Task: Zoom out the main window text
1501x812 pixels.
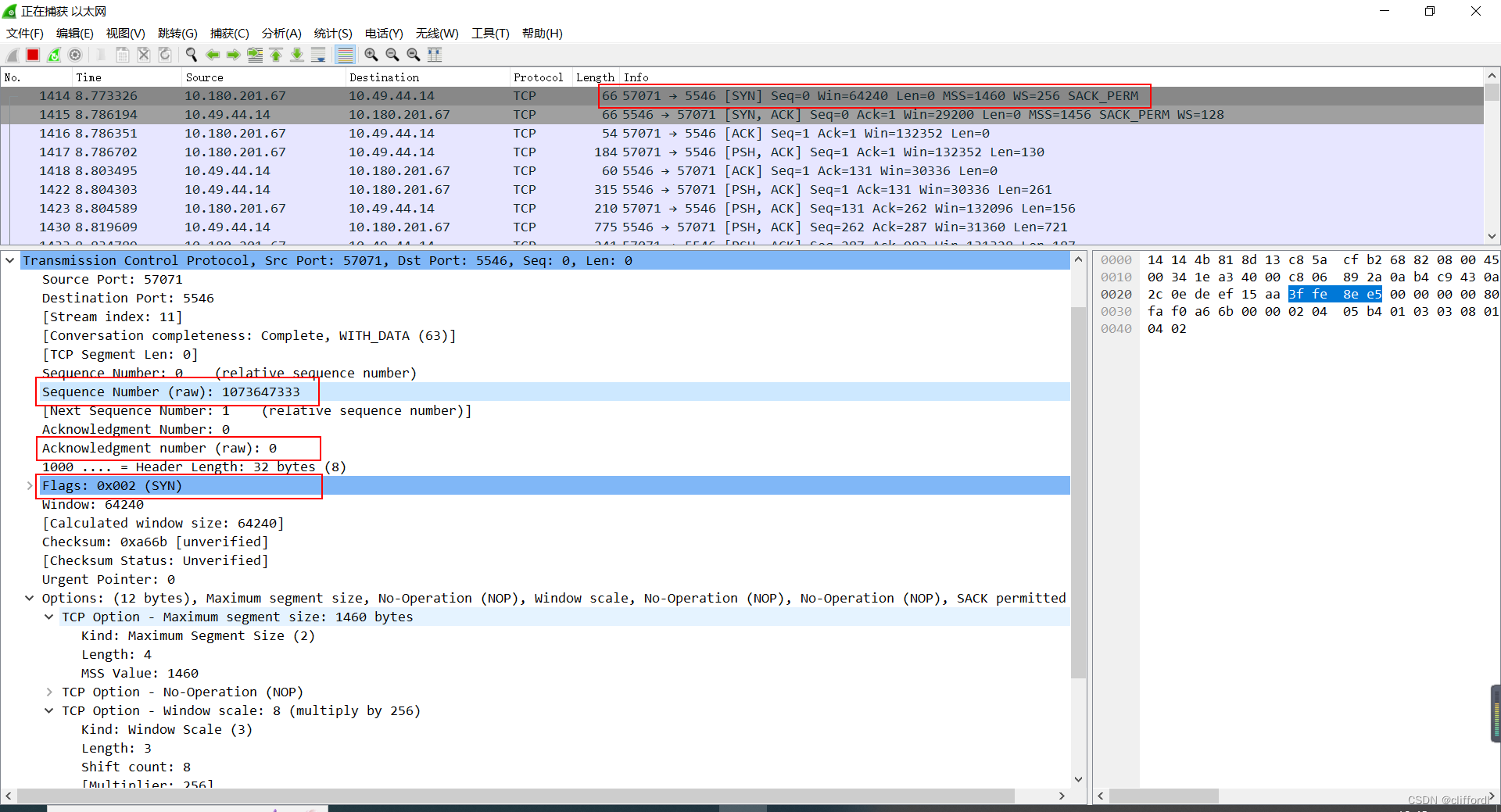Action: [x=392, y=55]
